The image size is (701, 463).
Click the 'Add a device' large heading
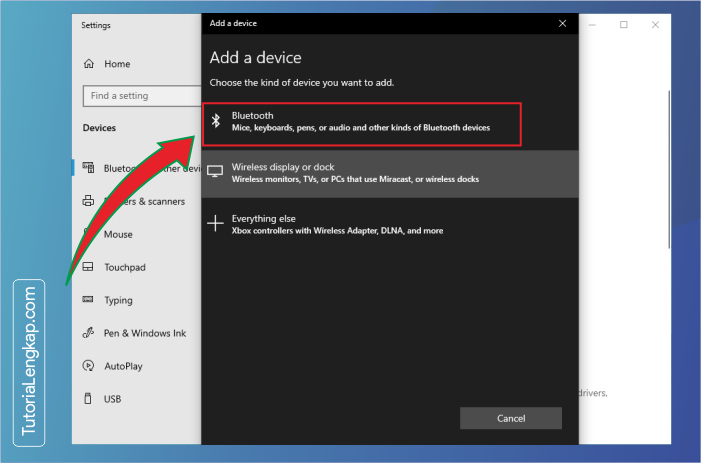coord(256,58)
